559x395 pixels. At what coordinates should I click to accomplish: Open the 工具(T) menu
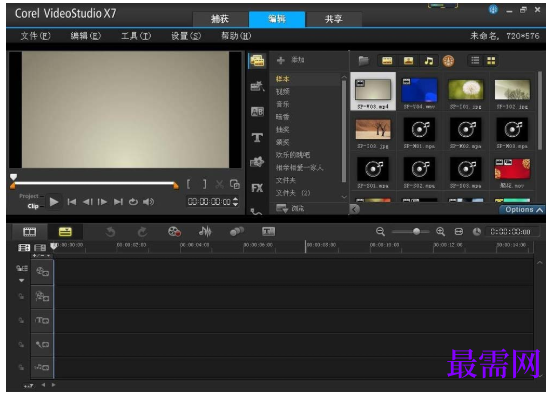tap(136, 36)
